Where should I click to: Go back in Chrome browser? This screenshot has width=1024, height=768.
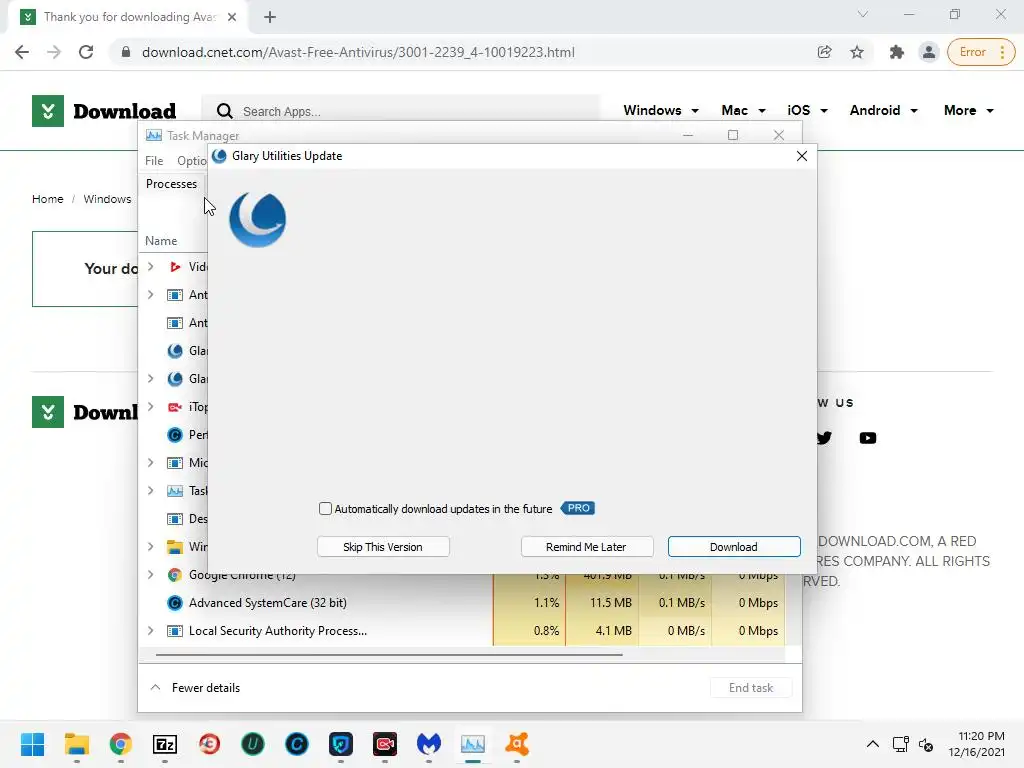(22, 52)
